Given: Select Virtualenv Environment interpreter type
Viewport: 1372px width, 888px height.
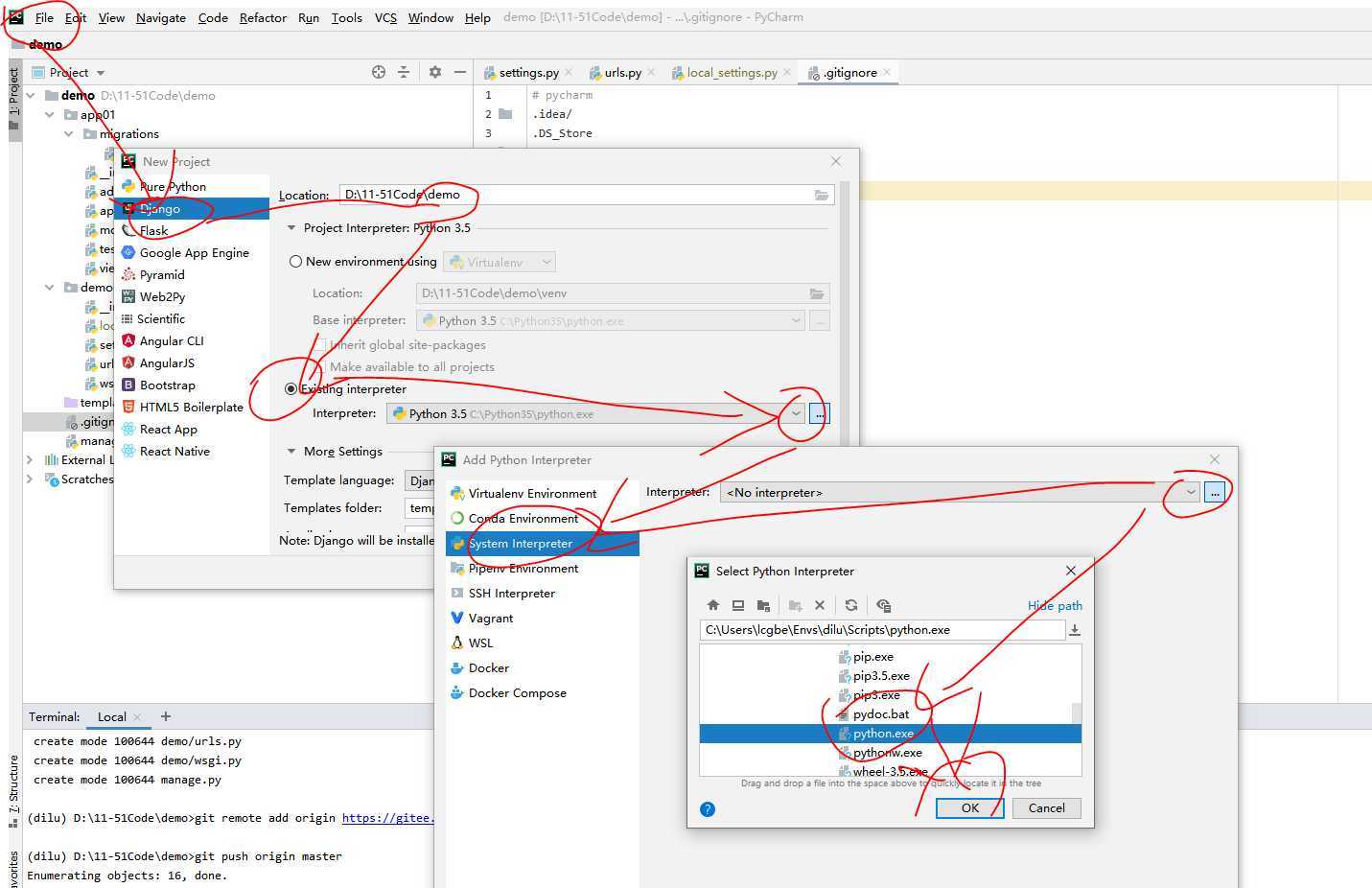Looking at the screenshot, I should 542,493.
